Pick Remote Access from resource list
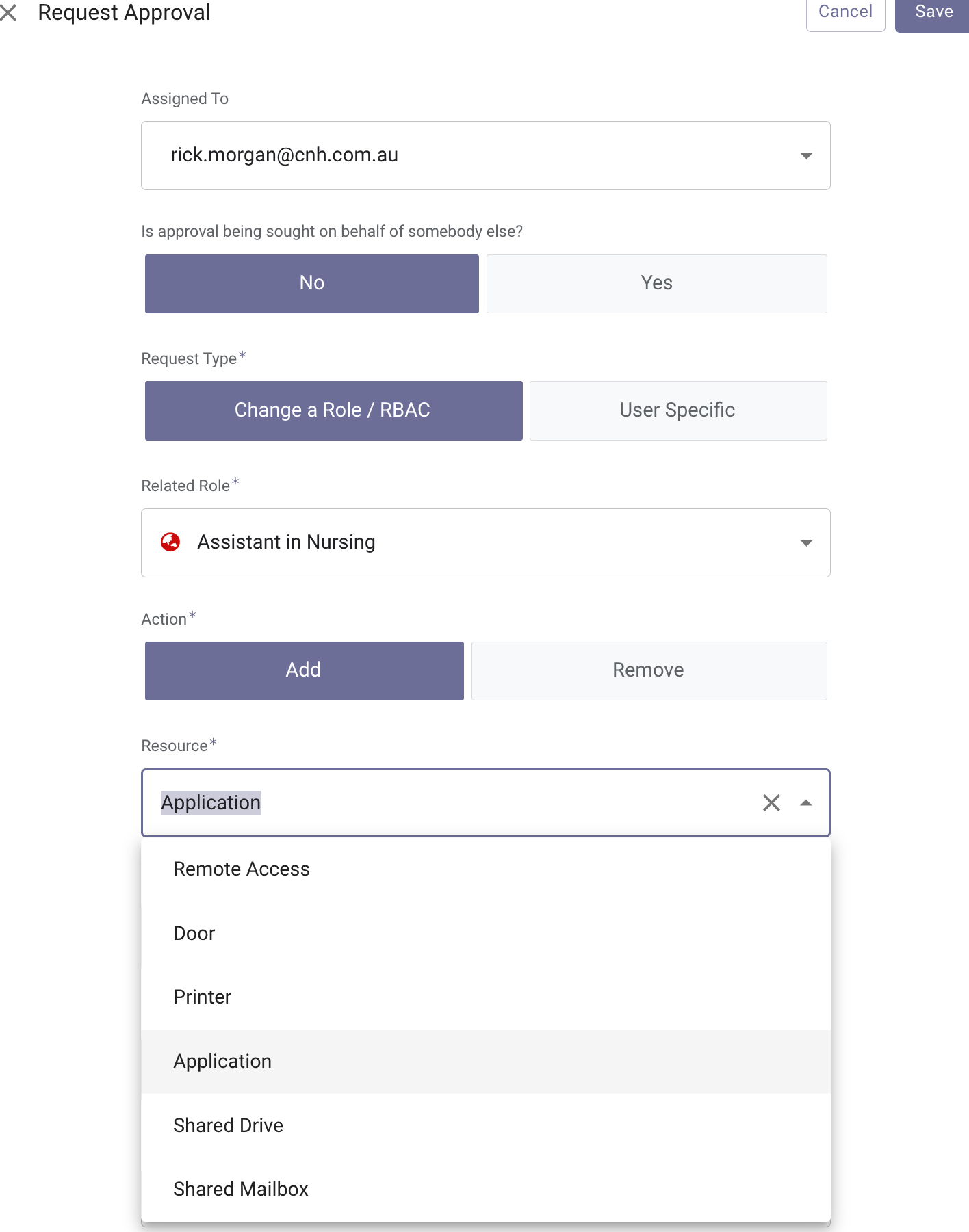This screenshot has width=969, height=1232. [242, 869]
